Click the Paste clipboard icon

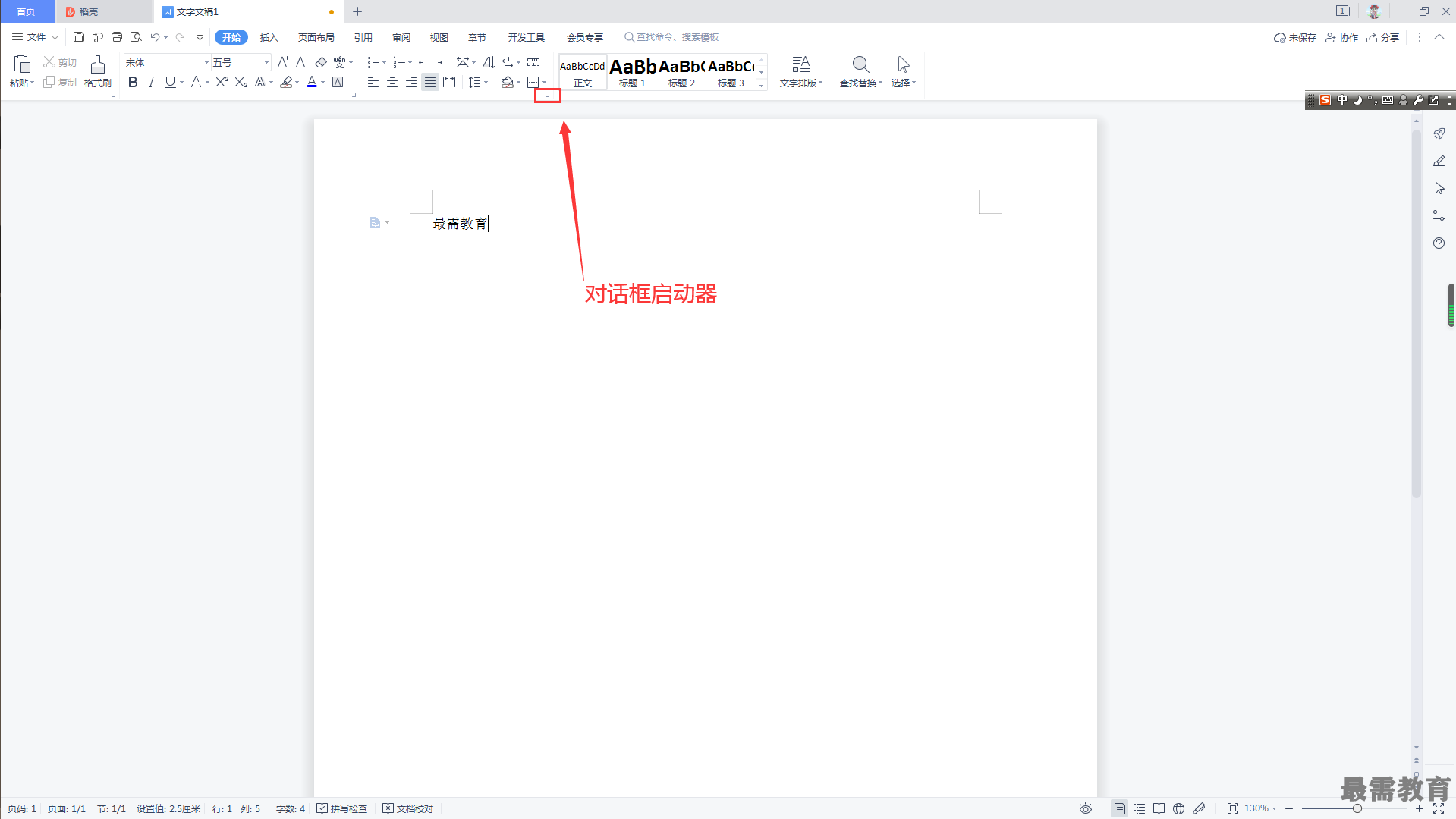pos(22,64)
